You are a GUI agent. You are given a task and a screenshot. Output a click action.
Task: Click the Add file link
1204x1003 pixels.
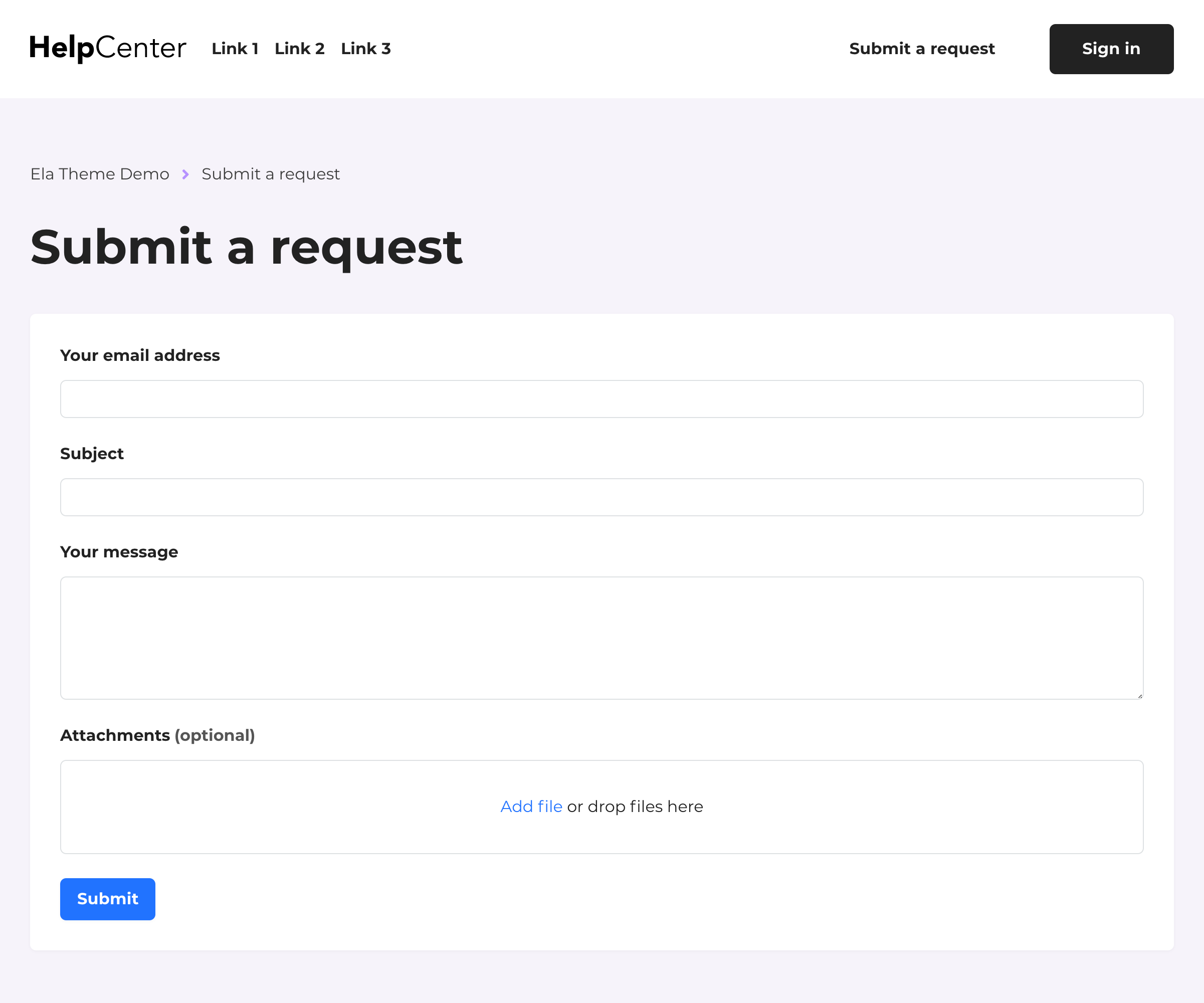531,807
